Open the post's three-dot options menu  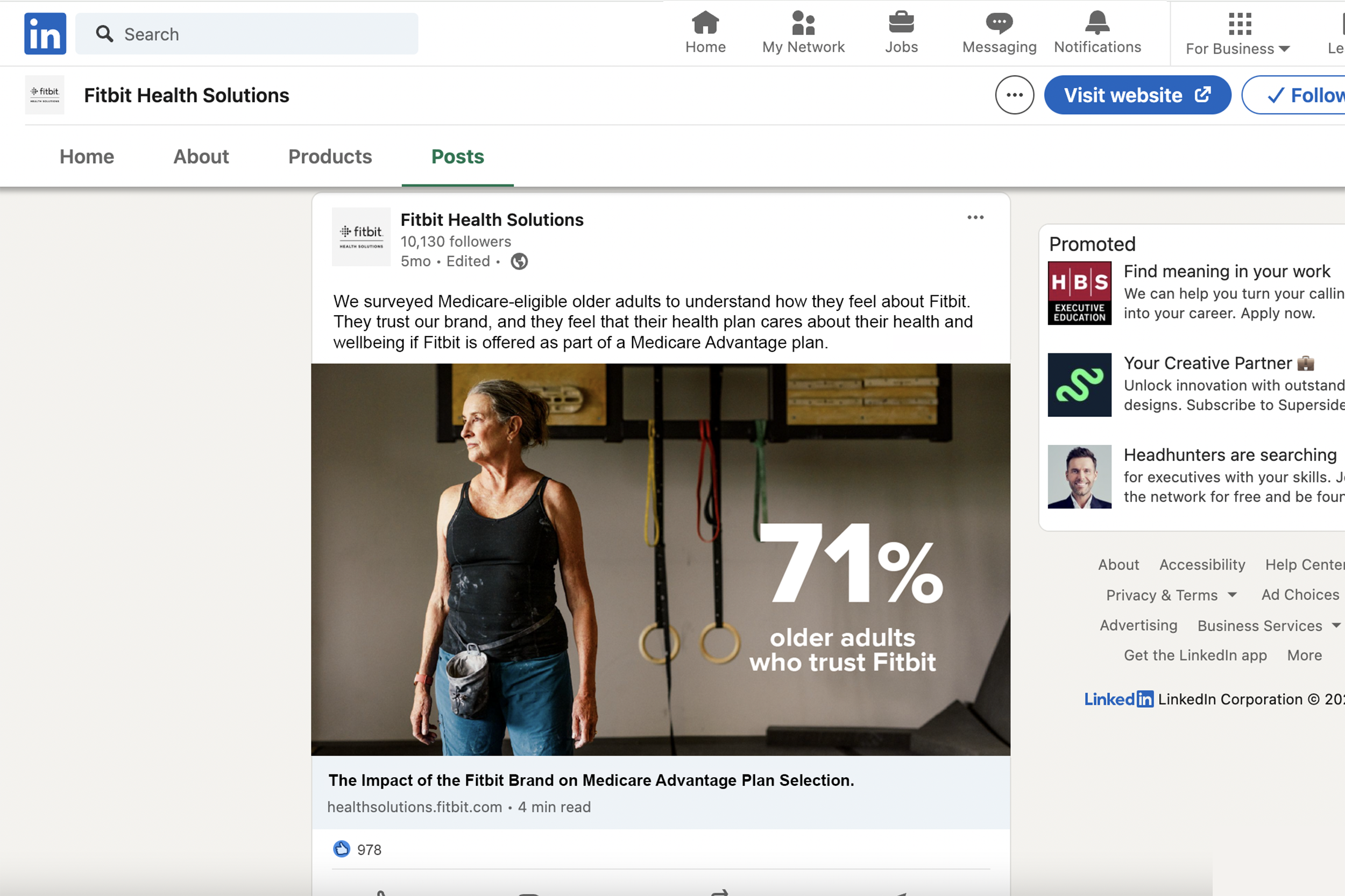pos(975,218)
